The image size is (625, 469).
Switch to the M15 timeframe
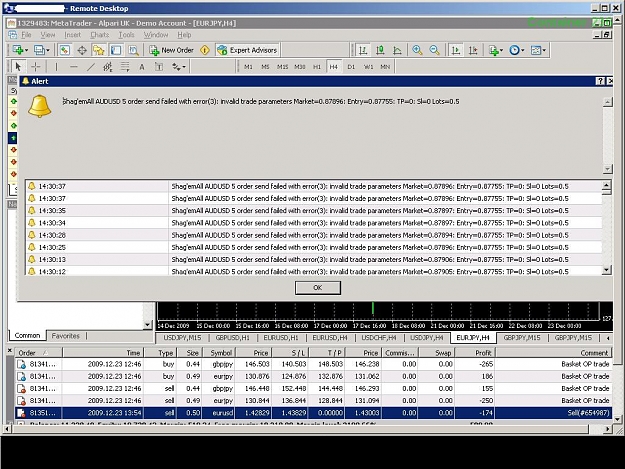[x=283, y=67]
